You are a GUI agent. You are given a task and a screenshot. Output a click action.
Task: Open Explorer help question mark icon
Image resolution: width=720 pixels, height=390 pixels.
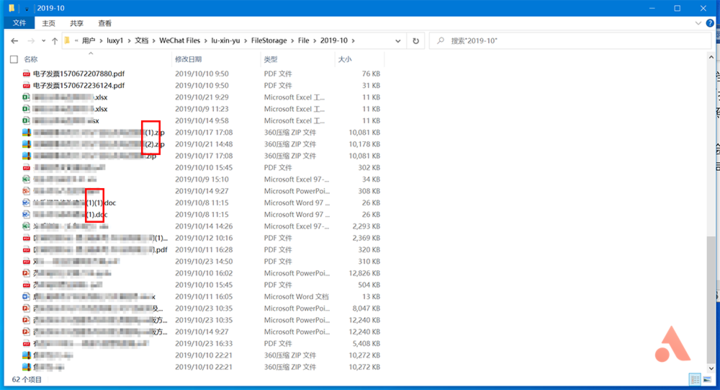[x=710, y=23]
